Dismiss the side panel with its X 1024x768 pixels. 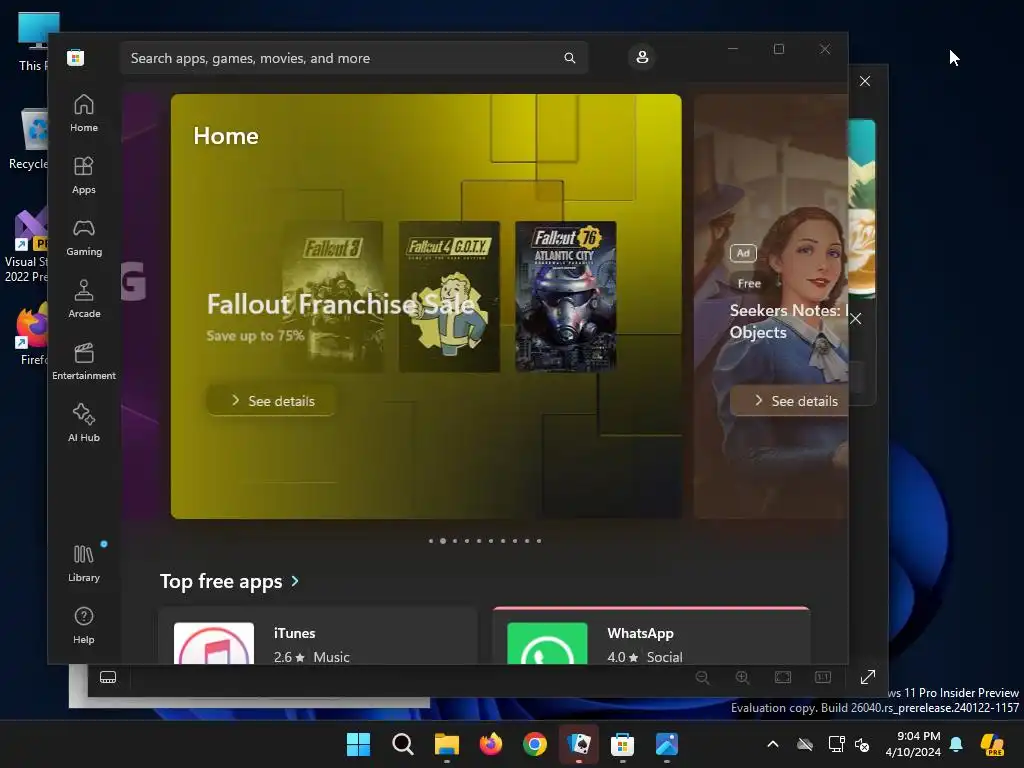coord(856,319)
